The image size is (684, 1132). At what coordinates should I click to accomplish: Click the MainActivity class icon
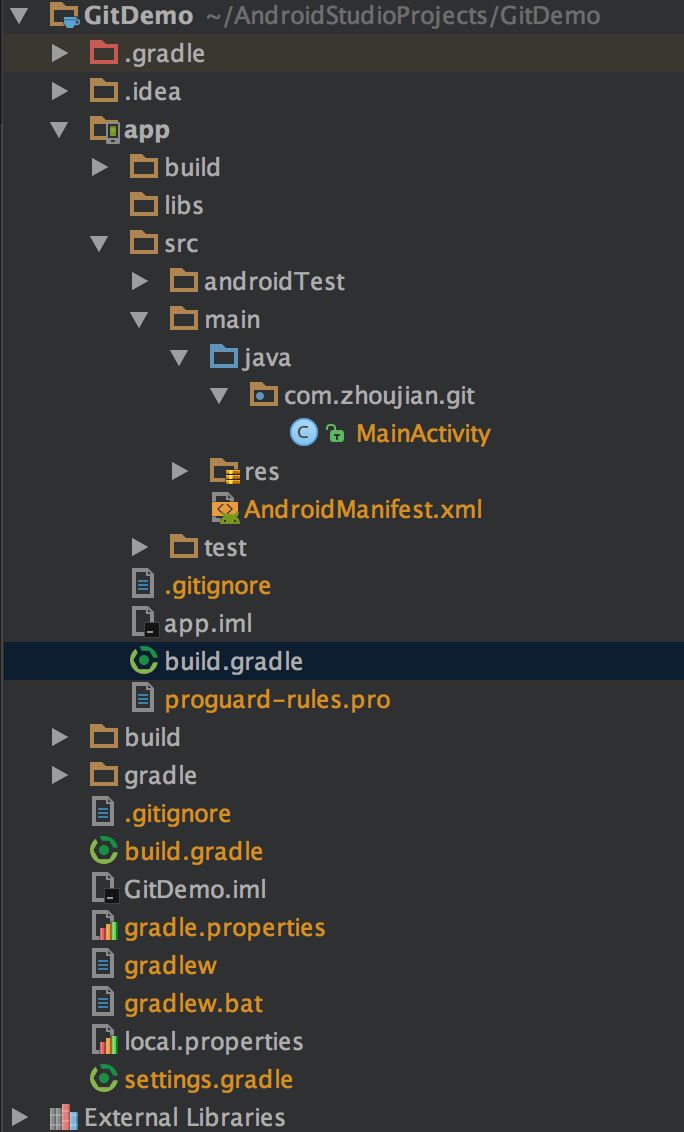pos(303,433)
